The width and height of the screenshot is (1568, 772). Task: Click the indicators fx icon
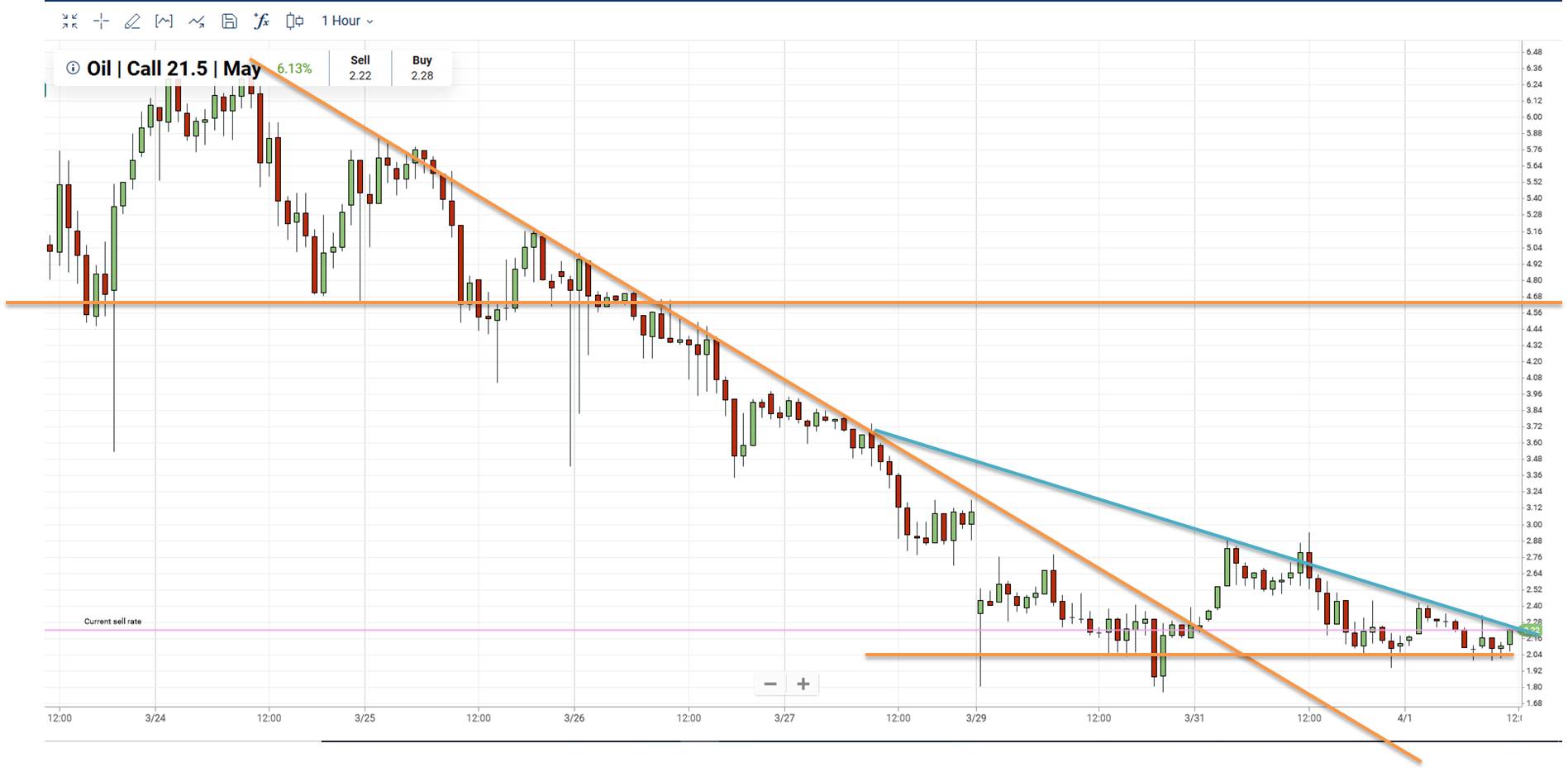tap(260, 22)
